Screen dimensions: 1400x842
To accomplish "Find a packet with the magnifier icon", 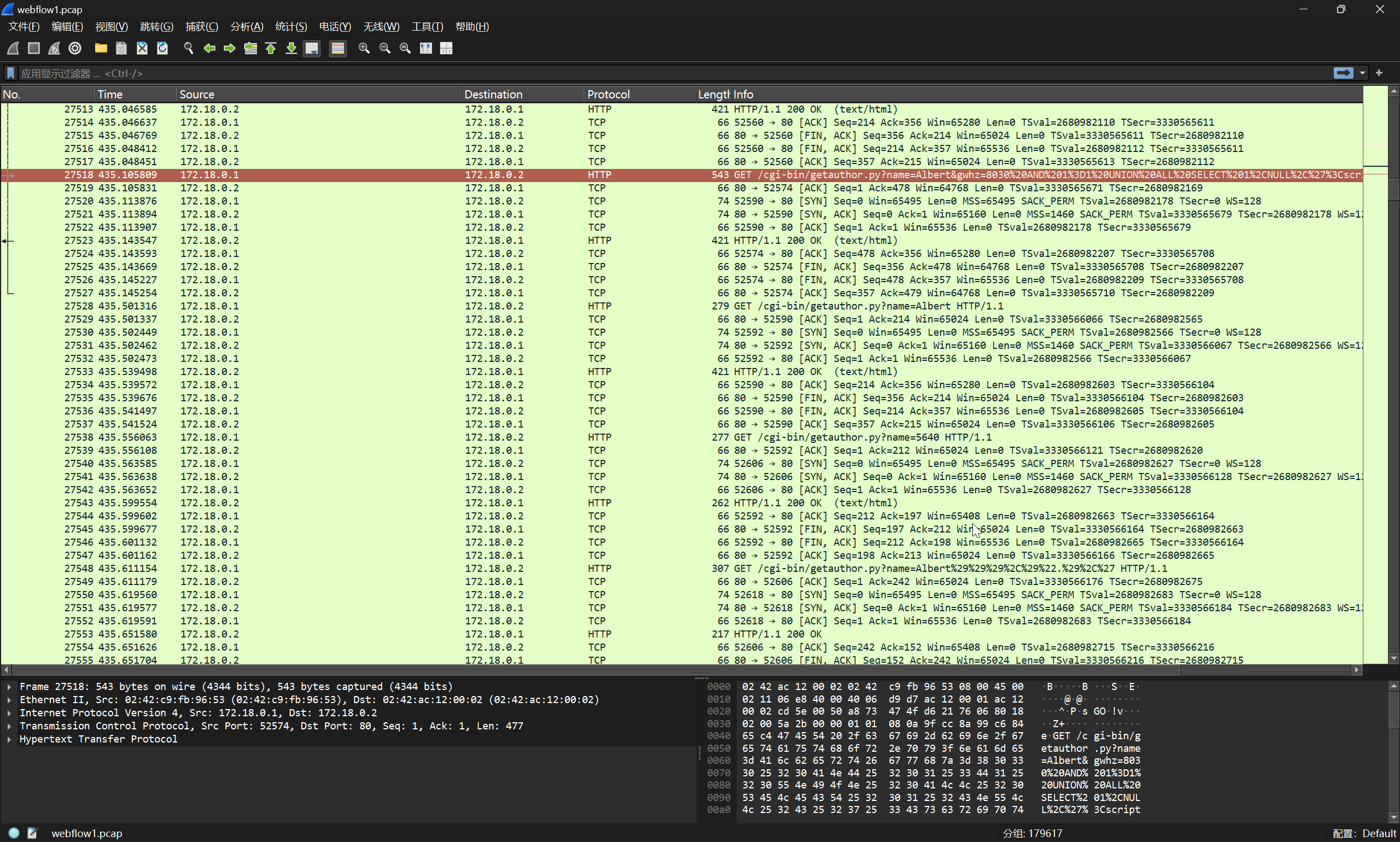I will tap(189, 48).
